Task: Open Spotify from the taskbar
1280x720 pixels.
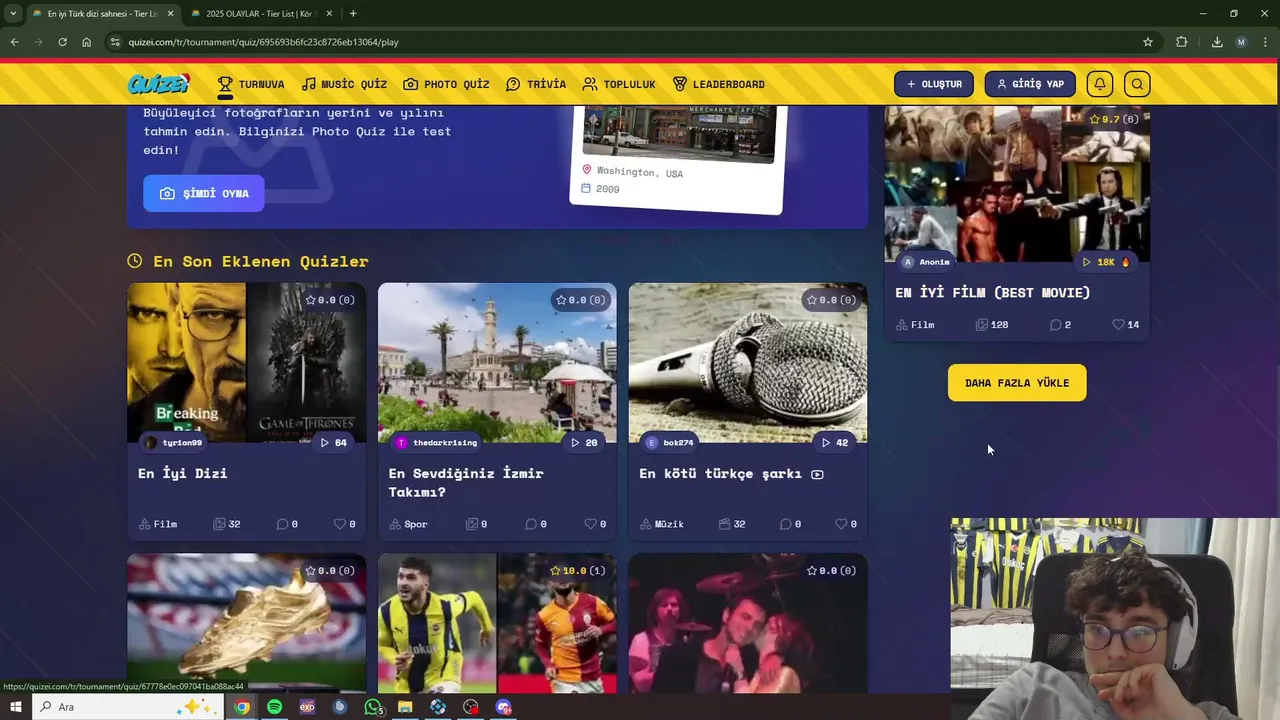Action: (x=274, y=707)
